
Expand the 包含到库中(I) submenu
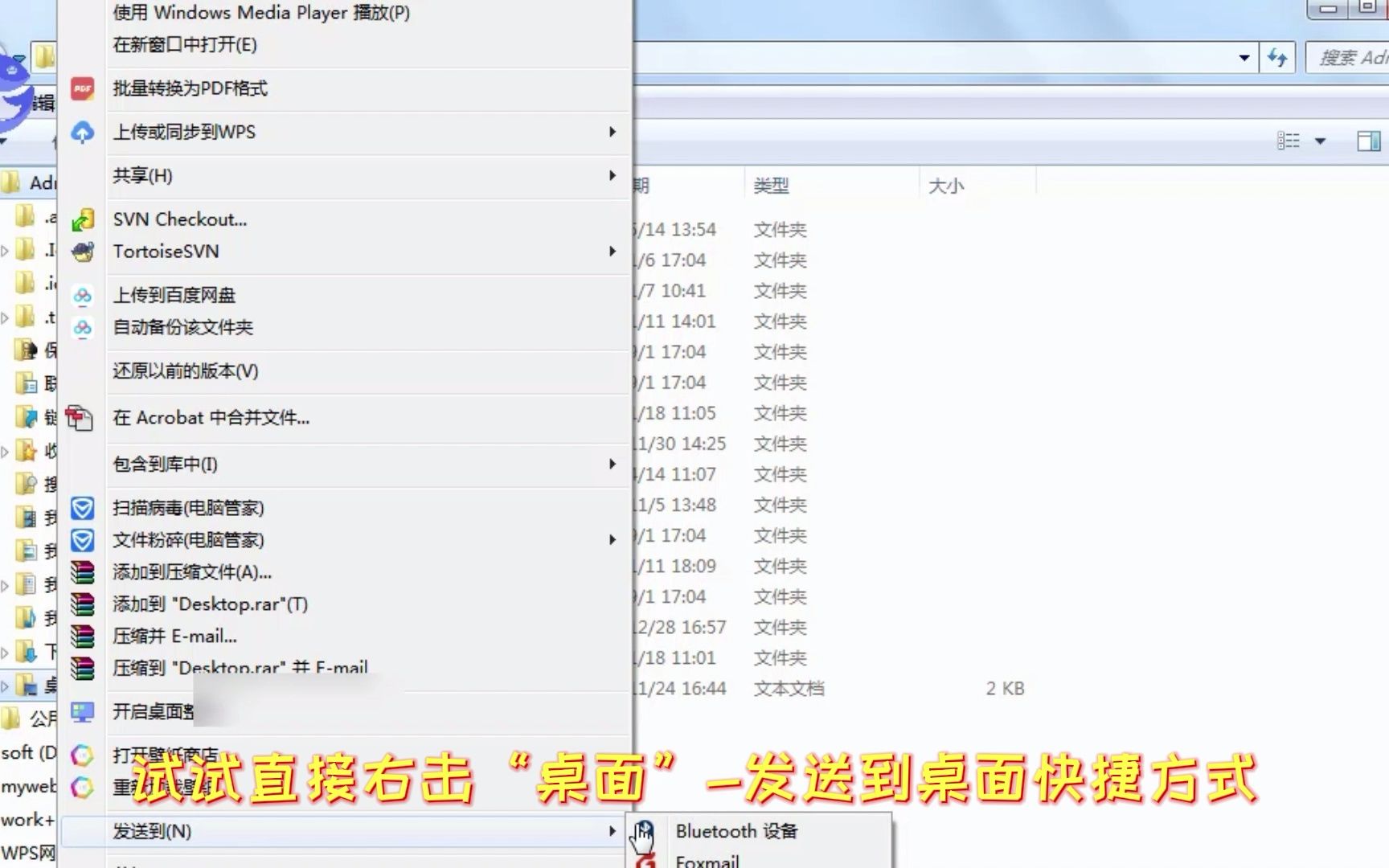(x=613, y=464)
